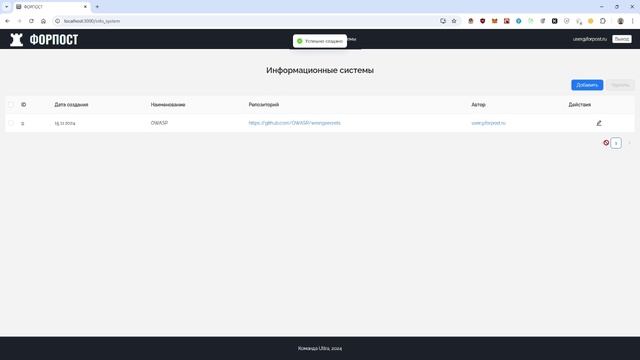Select the ФОРПОСТ browser tab
The image size is (640, 360).
(51, 7)
